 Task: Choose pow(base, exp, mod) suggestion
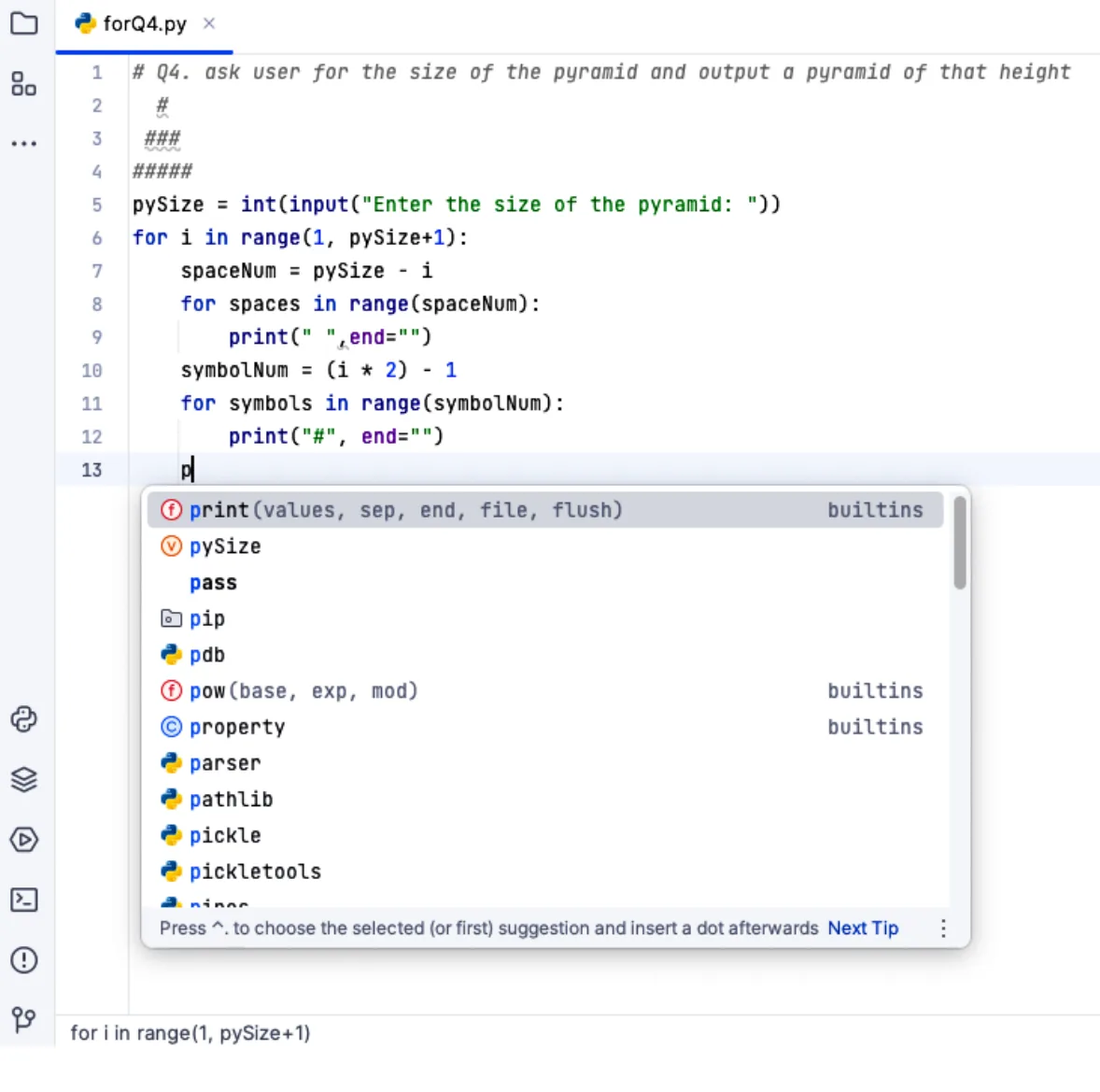point(544,691)
